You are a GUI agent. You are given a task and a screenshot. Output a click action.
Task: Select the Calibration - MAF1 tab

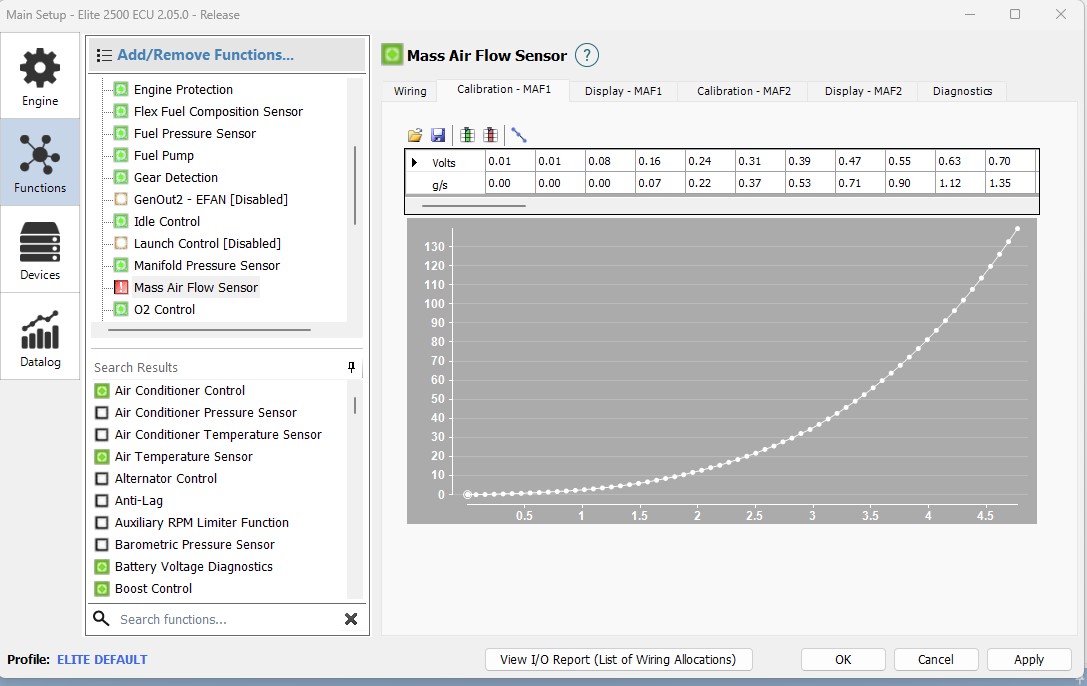point(503,89)
